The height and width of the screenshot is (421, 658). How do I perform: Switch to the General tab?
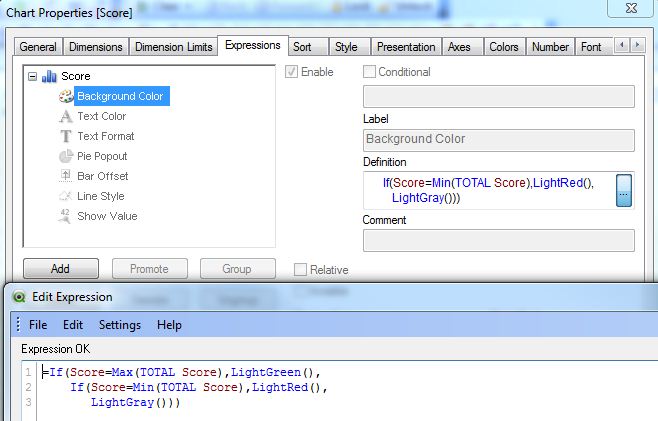tap(38, 47)
